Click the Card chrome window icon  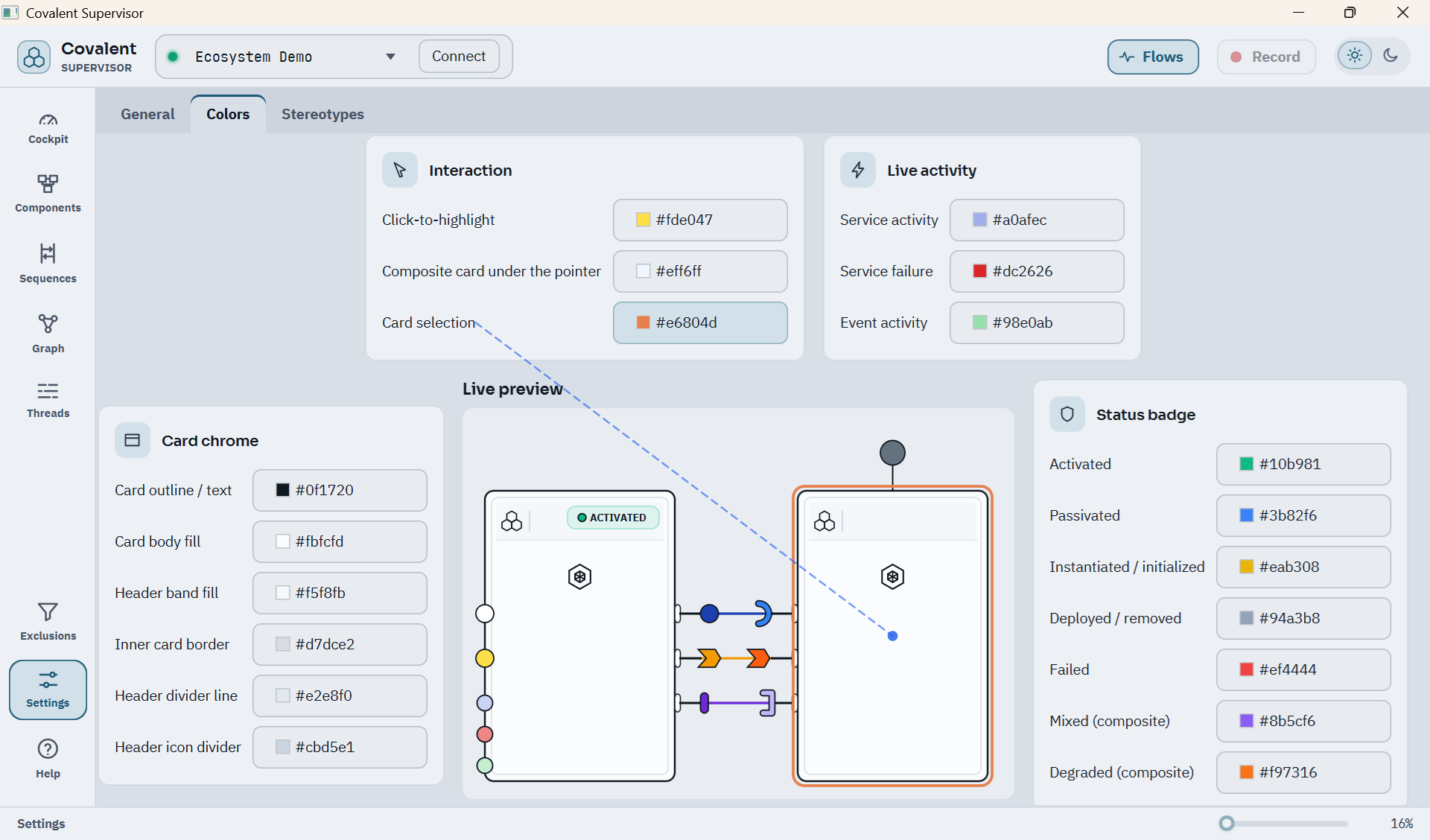133,440
